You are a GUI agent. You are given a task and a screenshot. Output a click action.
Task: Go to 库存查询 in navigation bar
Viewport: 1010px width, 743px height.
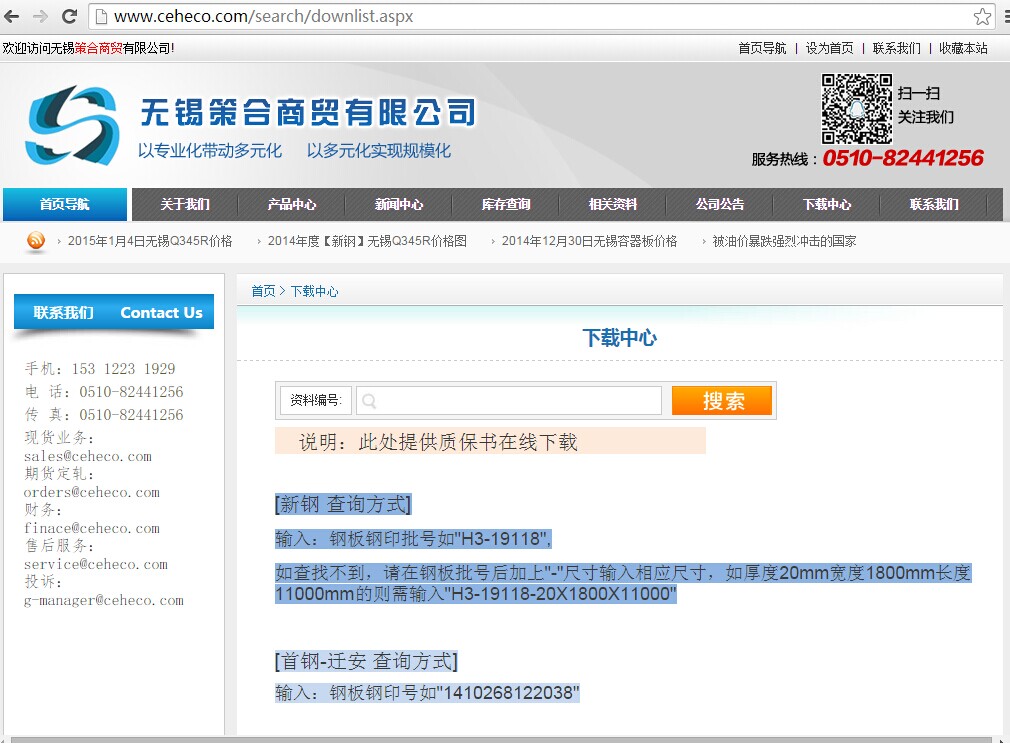click(506, 204)
